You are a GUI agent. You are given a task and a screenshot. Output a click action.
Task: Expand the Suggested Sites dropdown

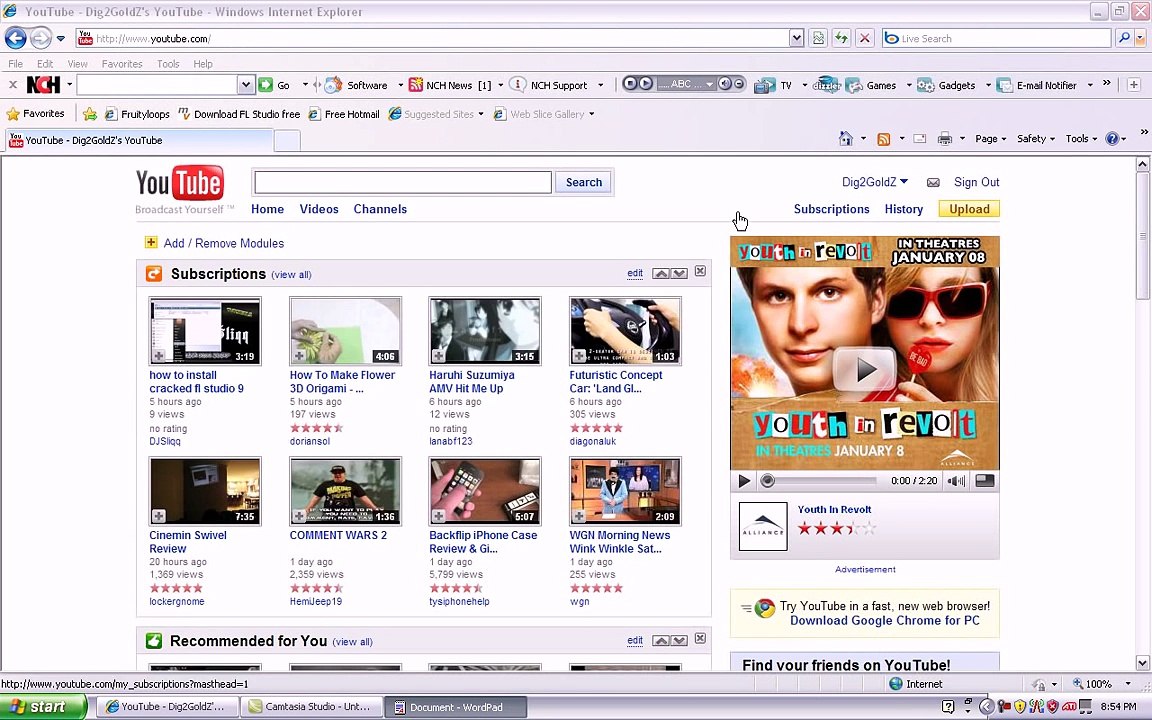point(480,114)
